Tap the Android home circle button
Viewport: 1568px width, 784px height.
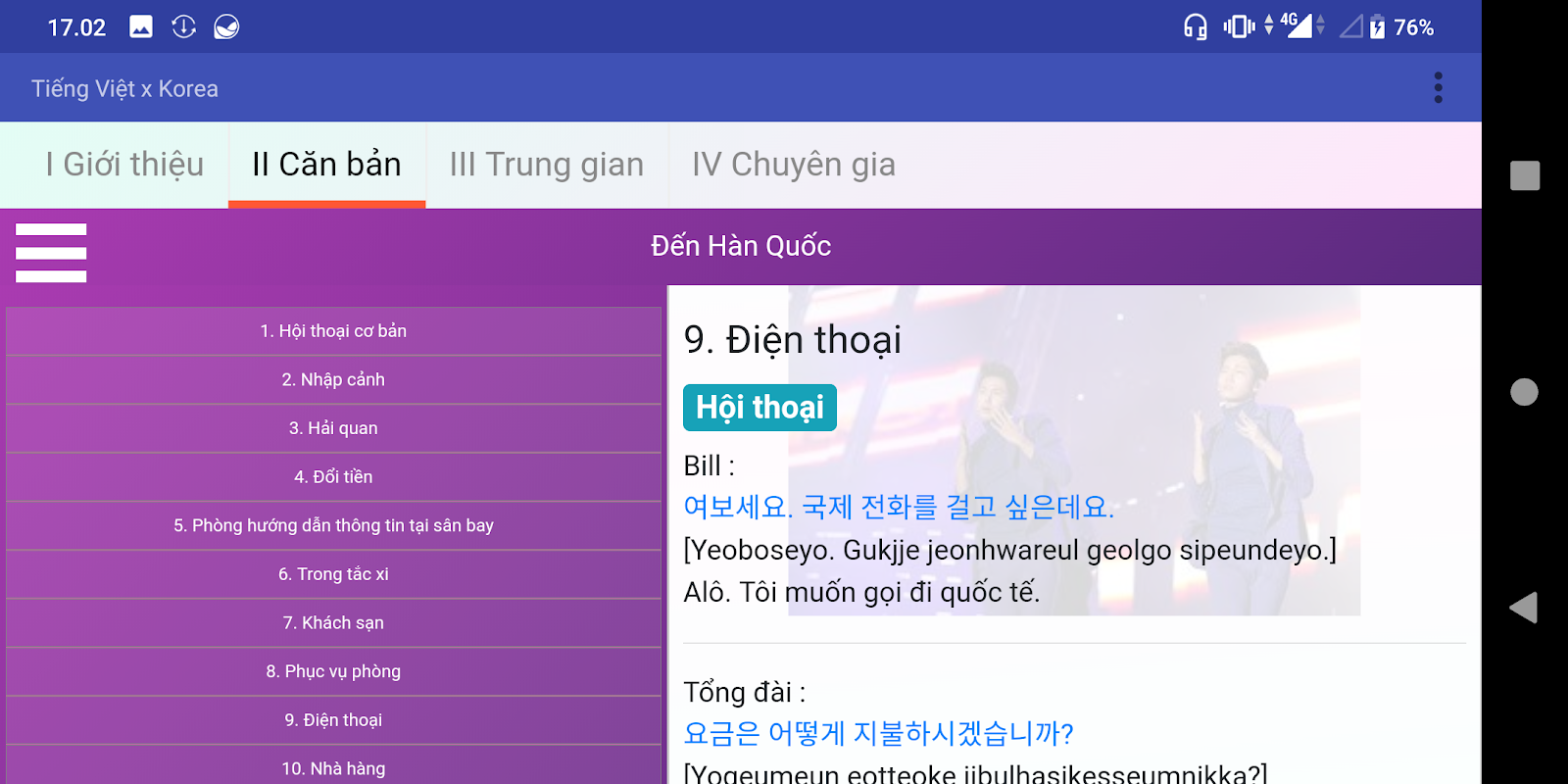tap(1524, 392)
